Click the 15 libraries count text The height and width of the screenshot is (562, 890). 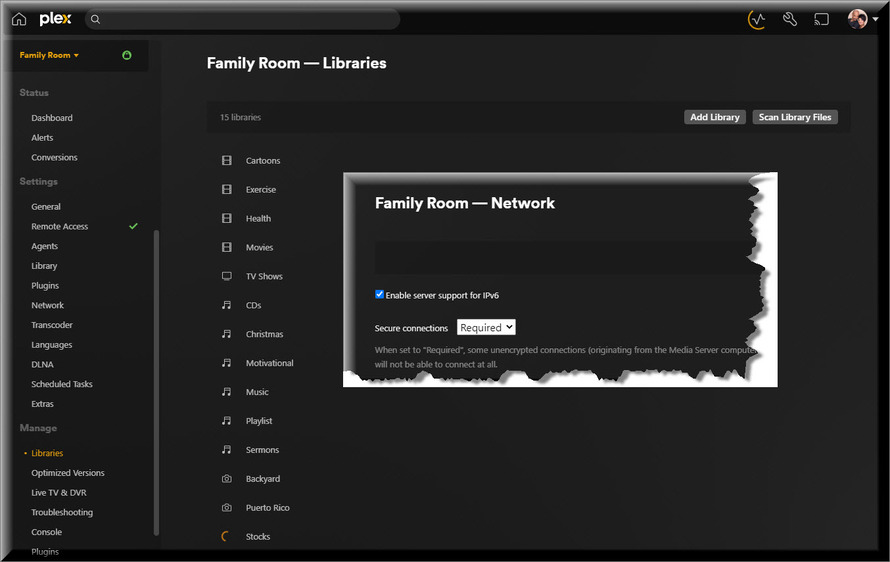[240, 118]
